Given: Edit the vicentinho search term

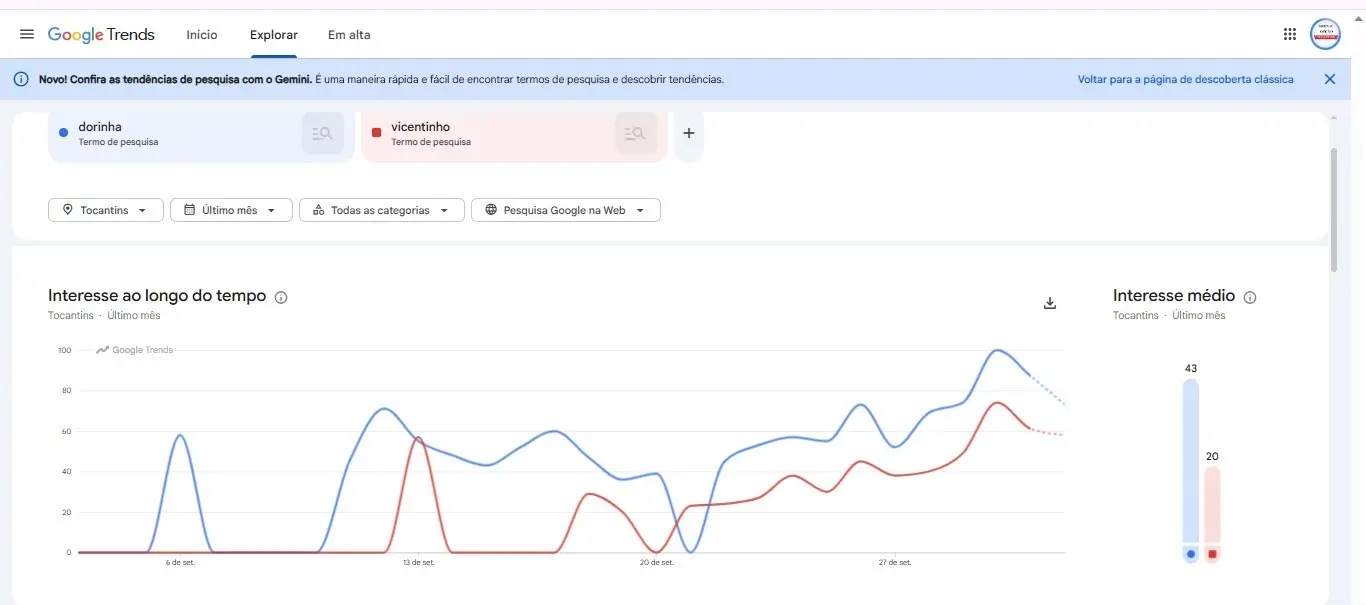Looking at the screenshot, I should click(x=421, y=127).
